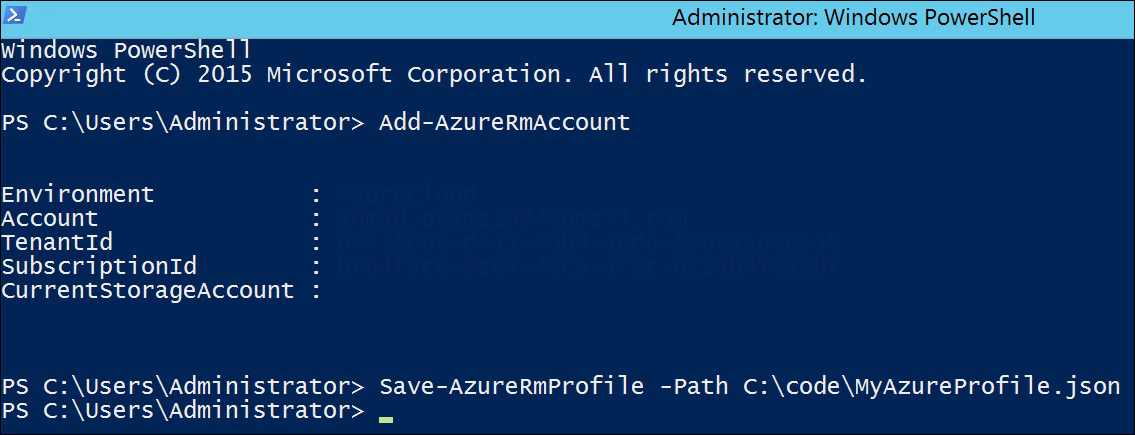Select the Environment output label
Screen dimensions: 1135x435
[x=78, y=195]
